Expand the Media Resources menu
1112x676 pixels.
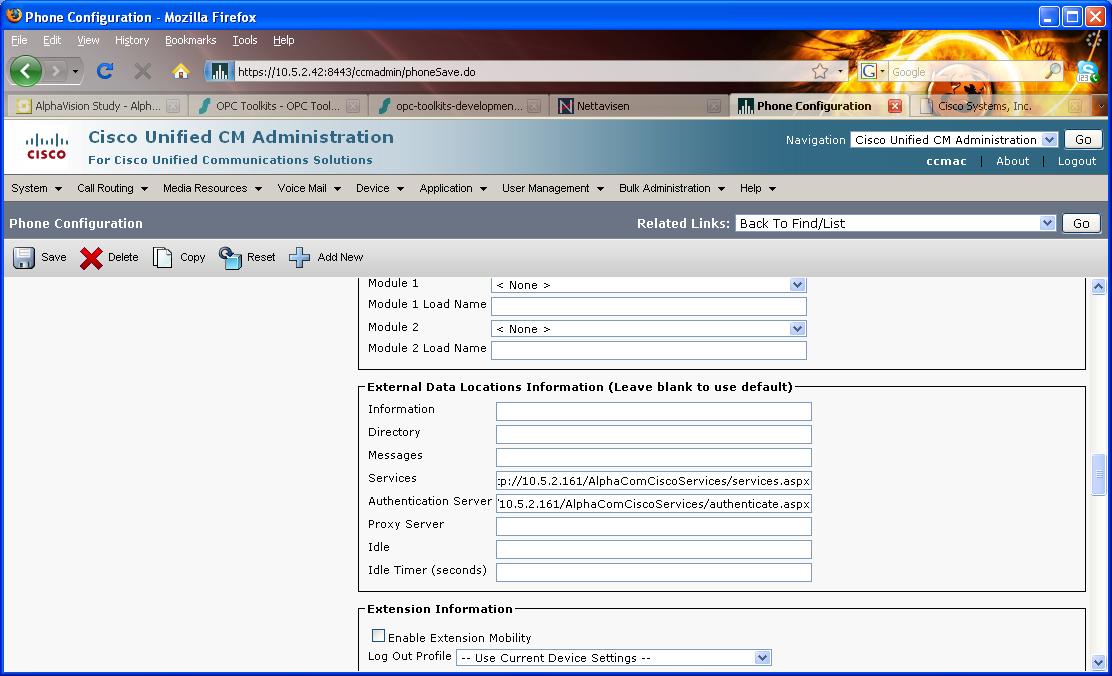212,188
